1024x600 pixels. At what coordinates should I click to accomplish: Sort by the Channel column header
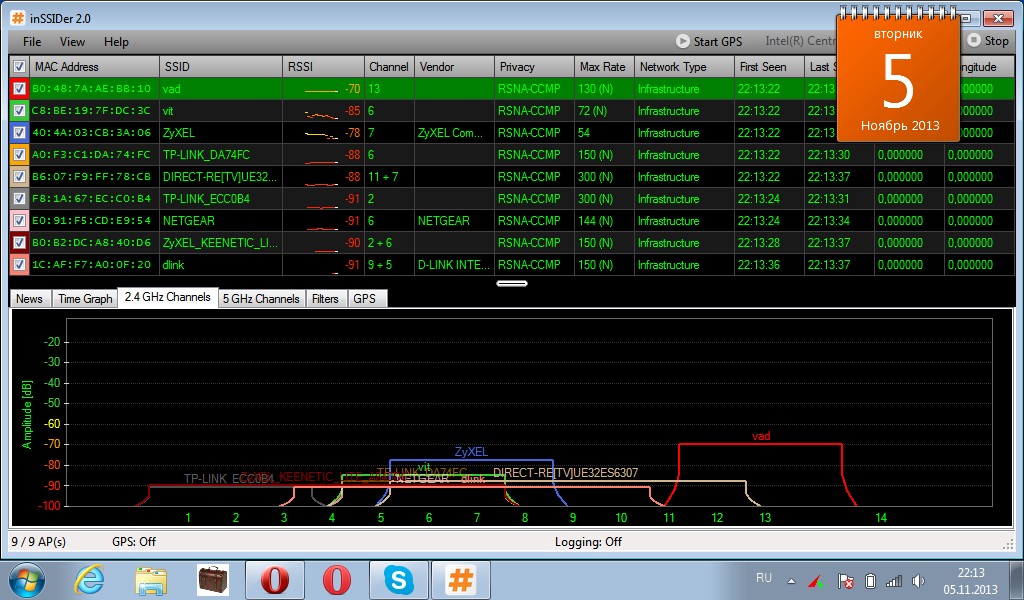[389, 67]
